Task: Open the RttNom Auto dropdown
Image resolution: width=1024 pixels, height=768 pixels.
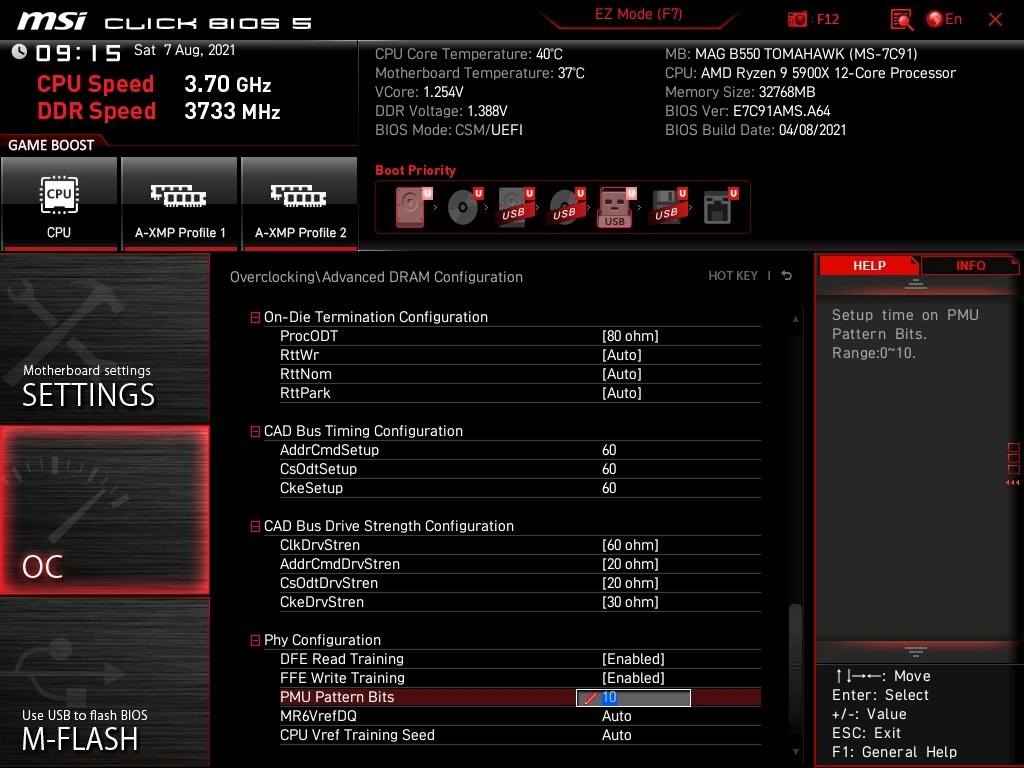Action: [622, 374]
